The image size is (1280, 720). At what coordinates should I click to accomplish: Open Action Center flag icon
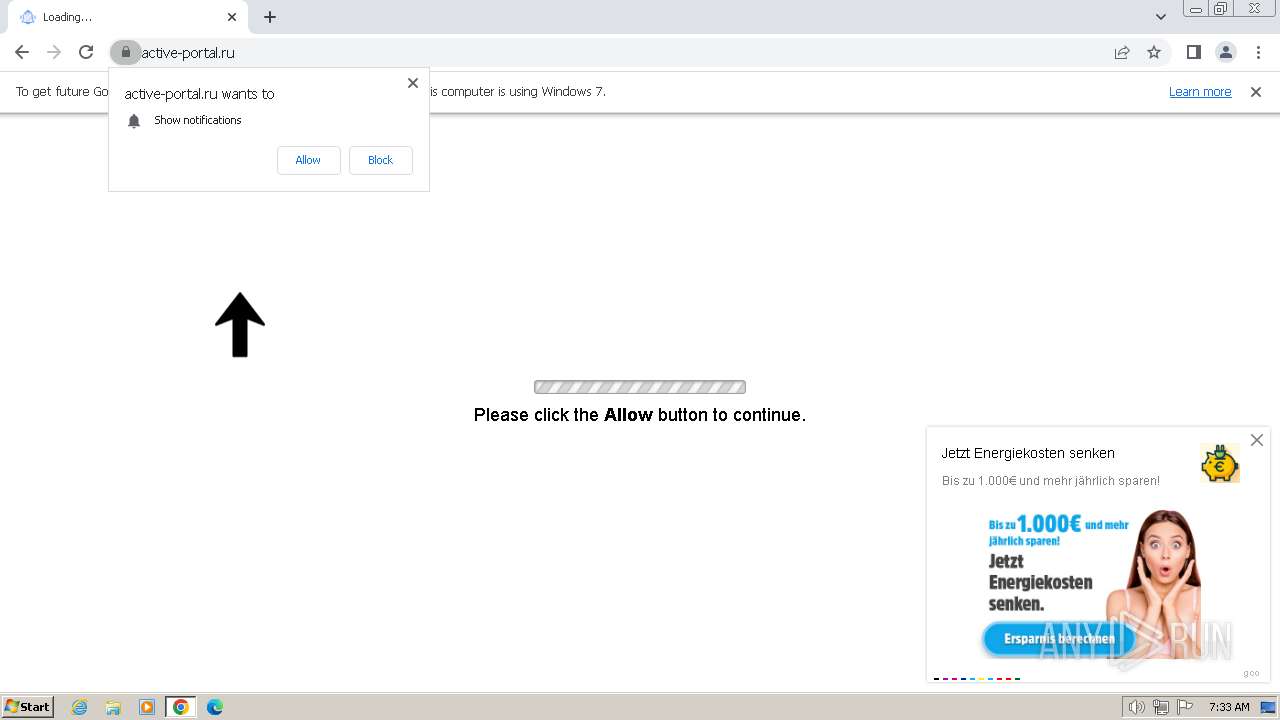point(1184,707)
